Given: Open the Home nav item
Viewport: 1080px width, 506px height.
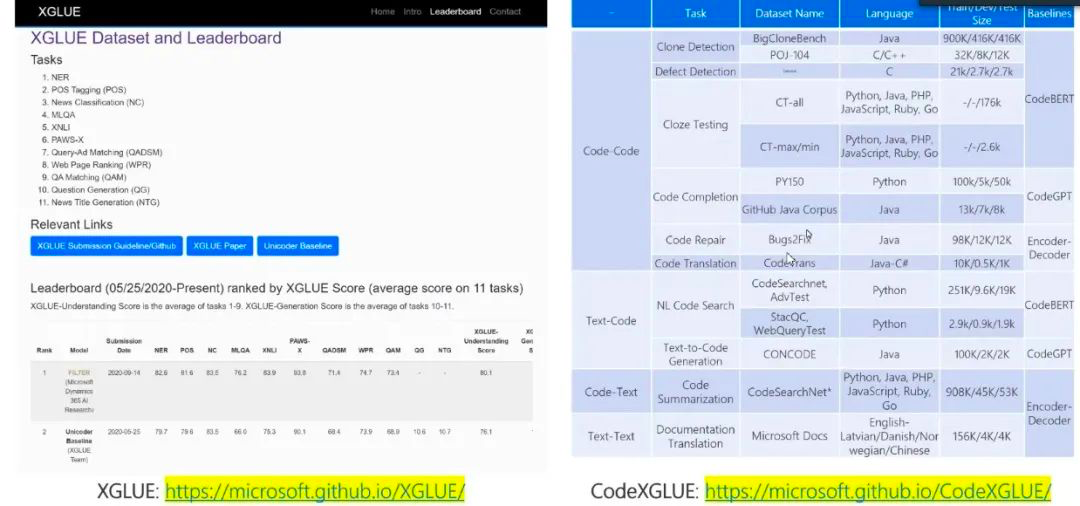Looking at the screenshot, I should (x=382, y=12).
